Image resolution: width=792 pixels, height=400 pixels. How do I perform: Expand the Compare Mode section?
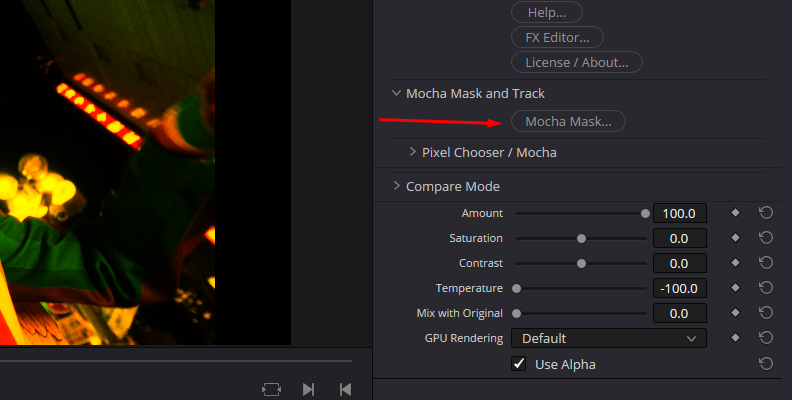pyautogui.click(x=397, y=186)
